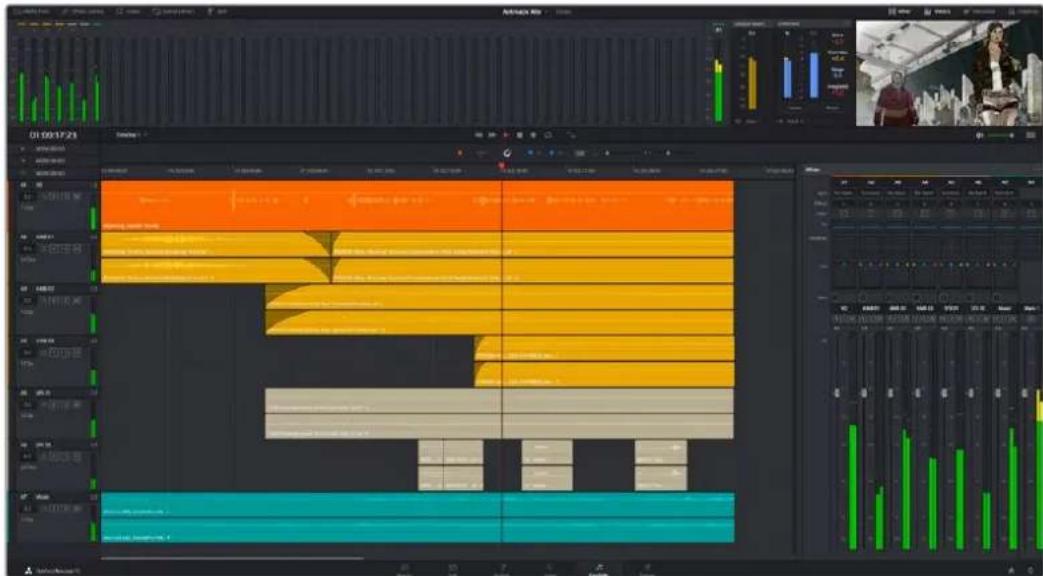This screenshot has width=1043, height=576.
Task: Switch to the Color page
Action: point(550,570)
